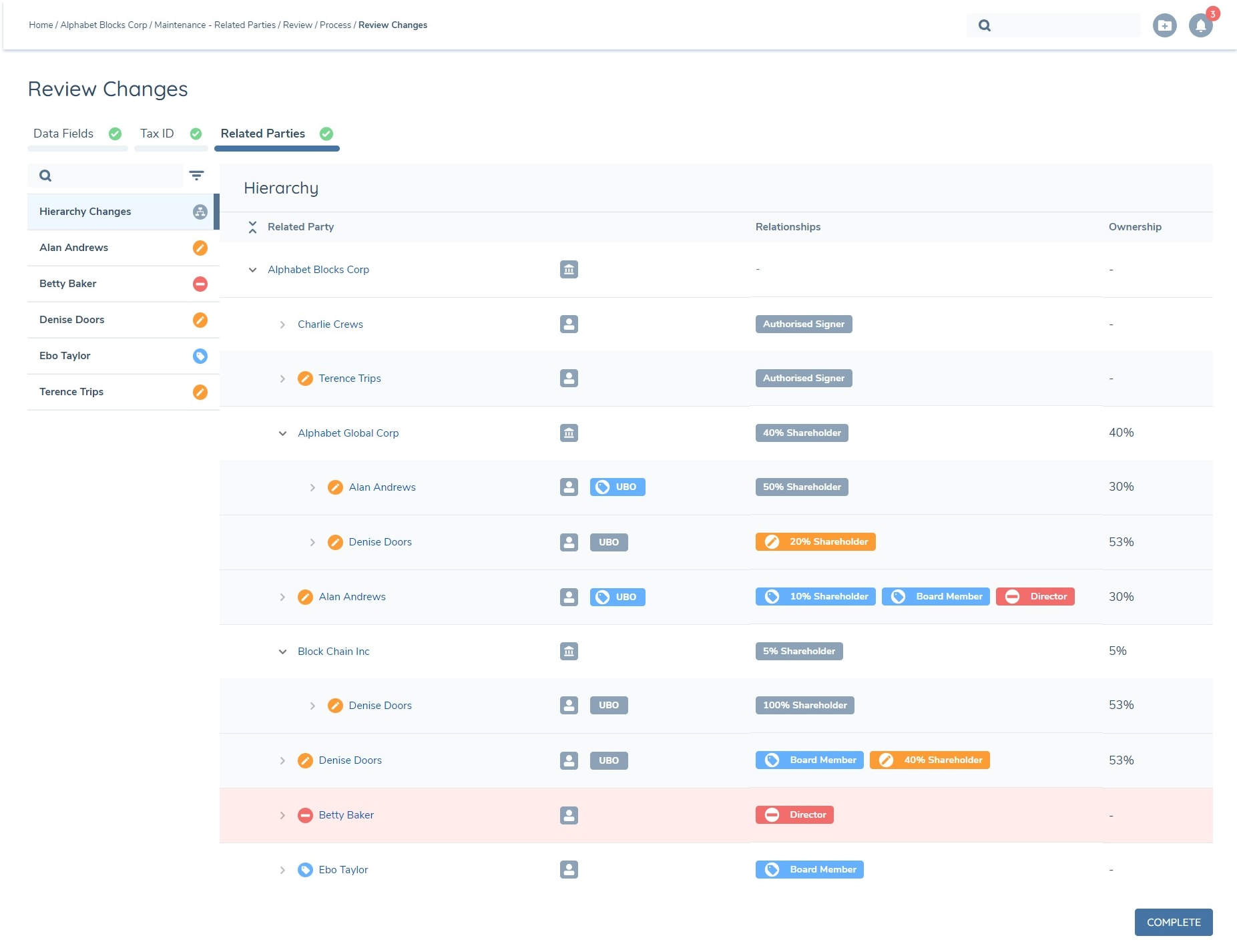
Task: Click the COMPLETE button
Action: 1173,922
